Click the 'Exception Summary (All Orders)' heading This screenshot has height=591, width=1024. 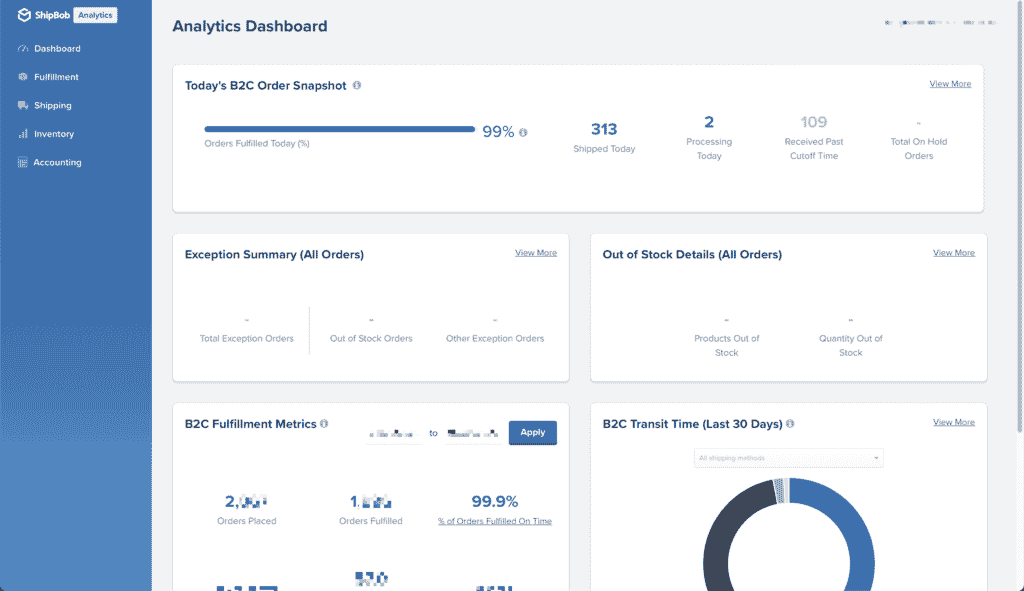pyautogui.click(x=274, y=255)
